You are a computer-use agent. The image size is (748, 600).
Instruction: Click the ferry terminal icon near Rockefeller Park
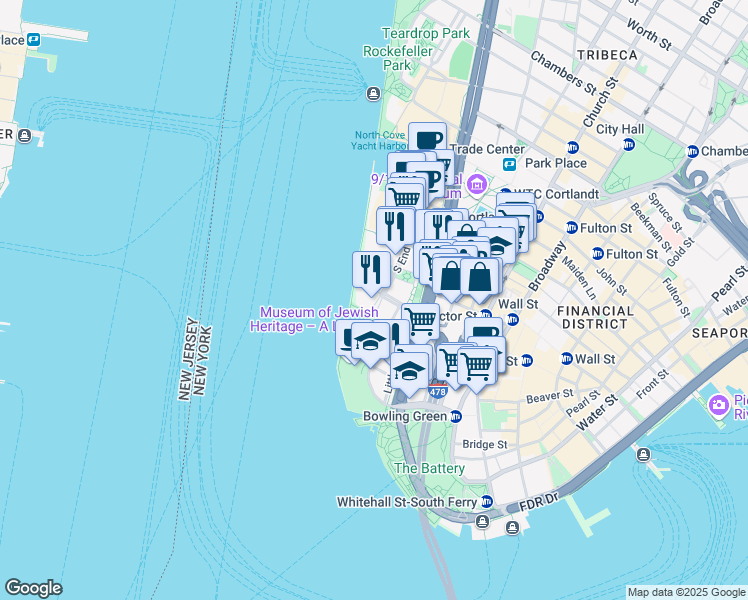374,93
